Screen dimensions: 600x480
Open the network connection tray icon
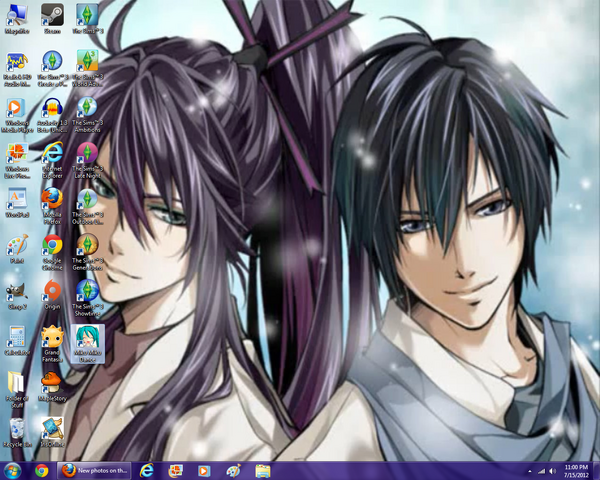[x=541, y=471]
